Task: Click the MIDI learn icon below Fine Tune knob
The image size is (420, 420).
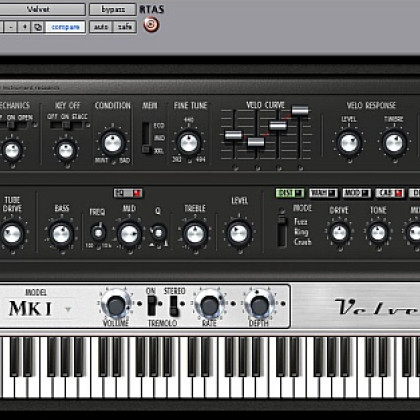Action: pyautogui.click(x=189, y=162)
